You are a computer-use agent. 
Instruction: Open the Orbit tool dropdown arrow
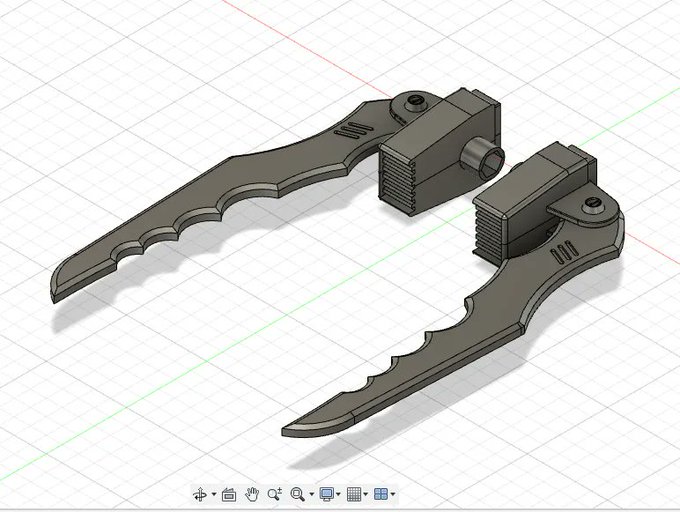[x=214, y=494]
